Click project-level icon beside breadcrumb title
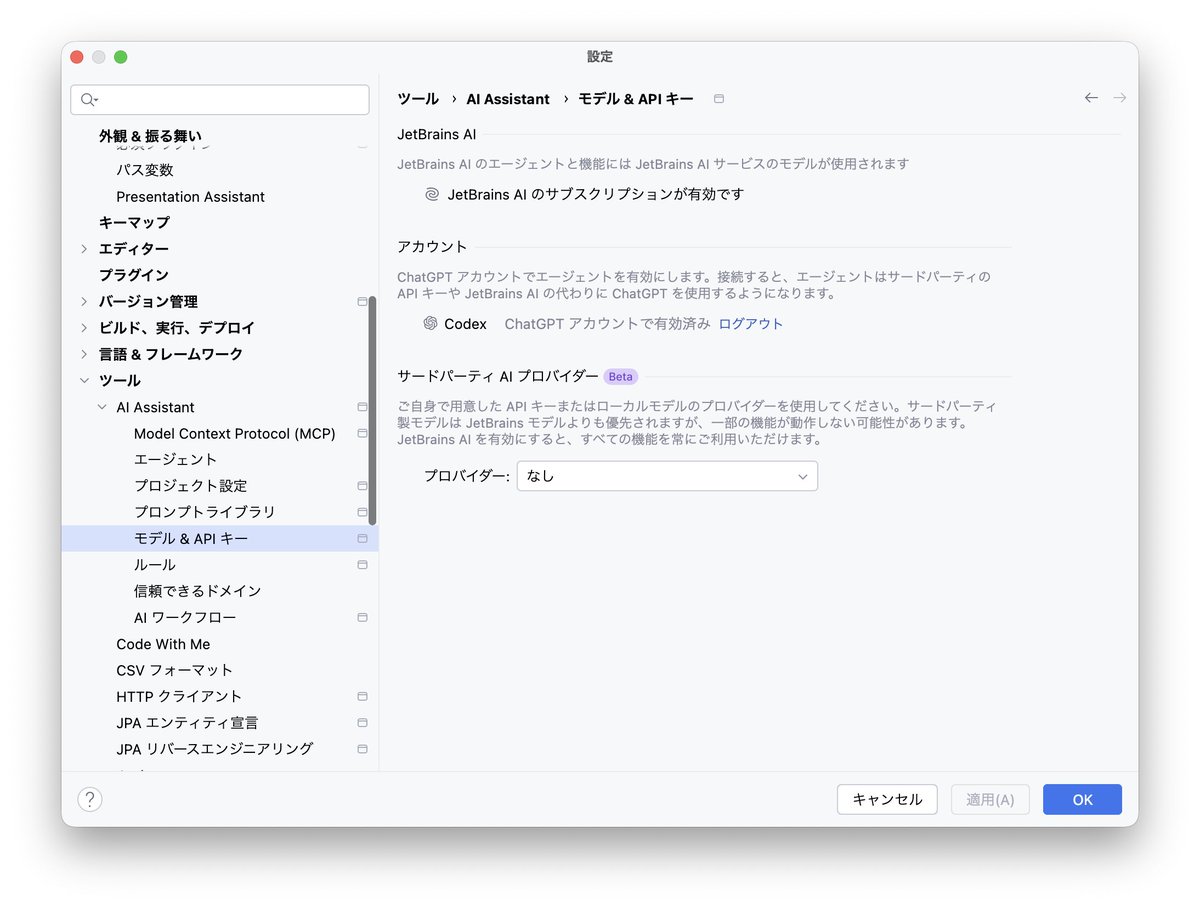Image resolution: width=1200 pixels, height=908 pixels. click(x=719, y=99)
